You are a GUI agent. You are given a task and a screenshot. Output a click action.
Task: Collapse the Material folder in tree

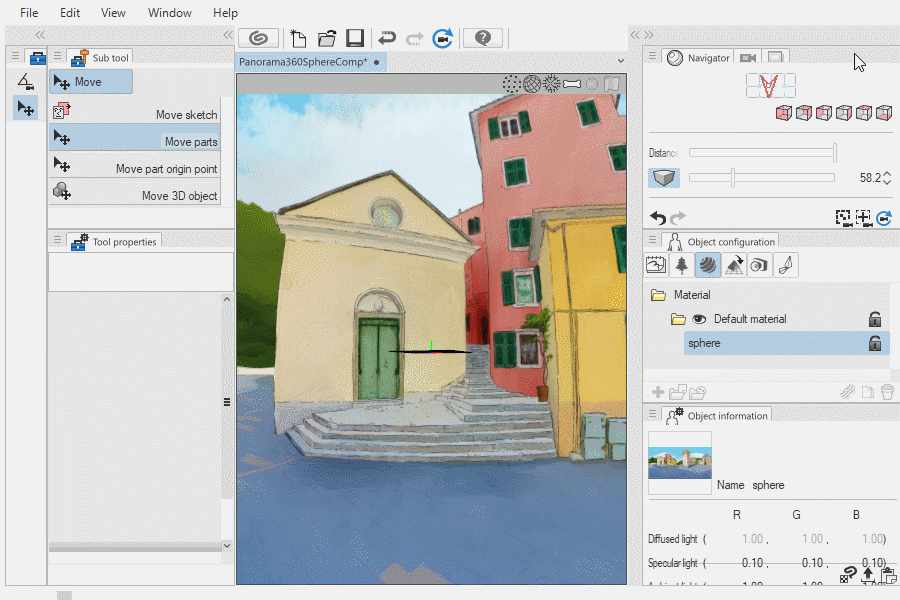coord(658,295)
